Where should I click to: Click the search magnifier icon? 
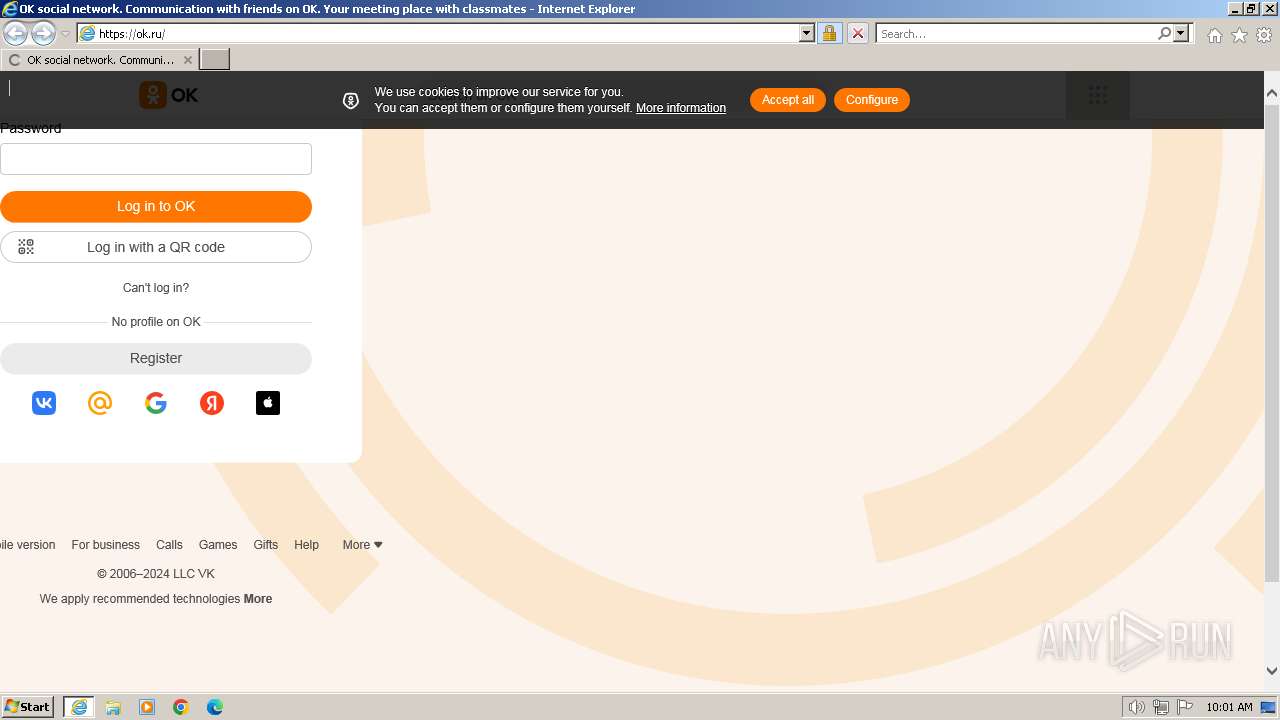[1164, 33]
